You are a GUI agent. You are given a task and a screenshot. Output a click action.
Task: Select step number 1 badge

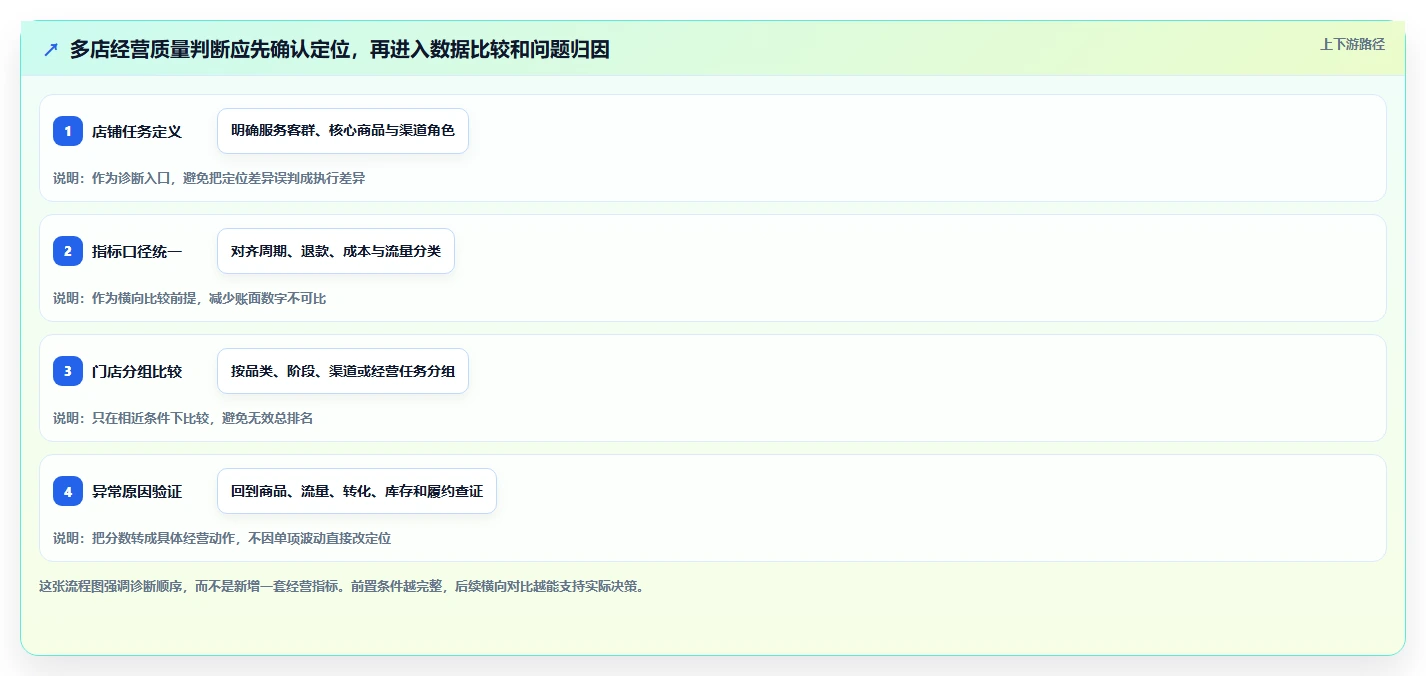tap(68, 131)
